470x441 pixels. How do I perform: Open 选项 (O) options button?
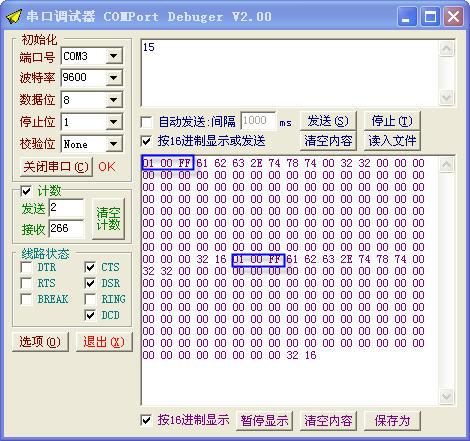[40, 342]
